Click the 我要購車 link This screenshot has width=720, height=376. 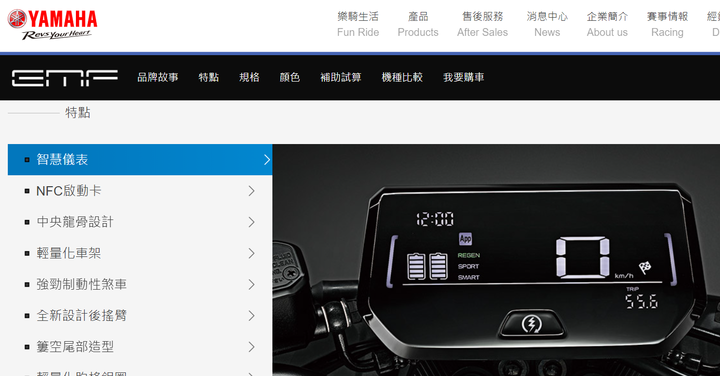[x=463, y=77]
